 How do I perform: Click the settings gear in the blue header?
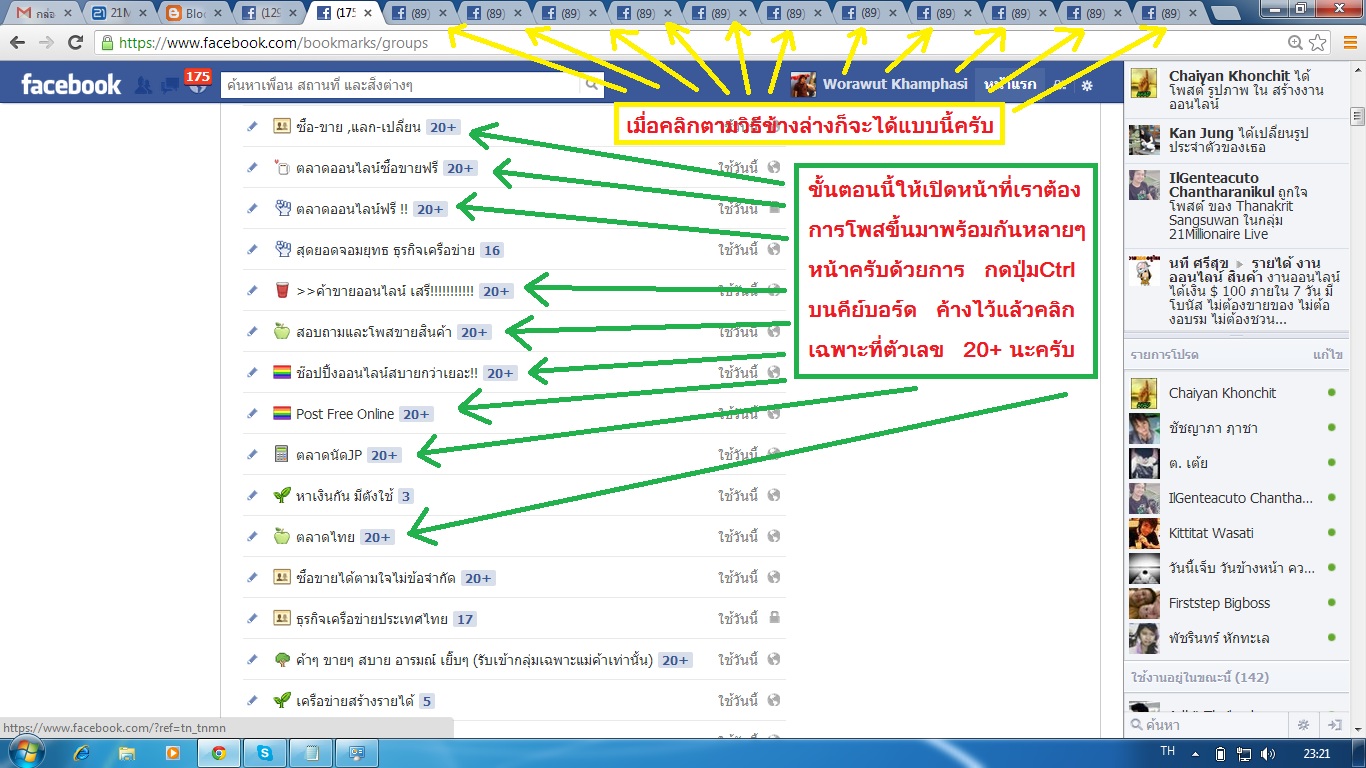pos(1088,85)
